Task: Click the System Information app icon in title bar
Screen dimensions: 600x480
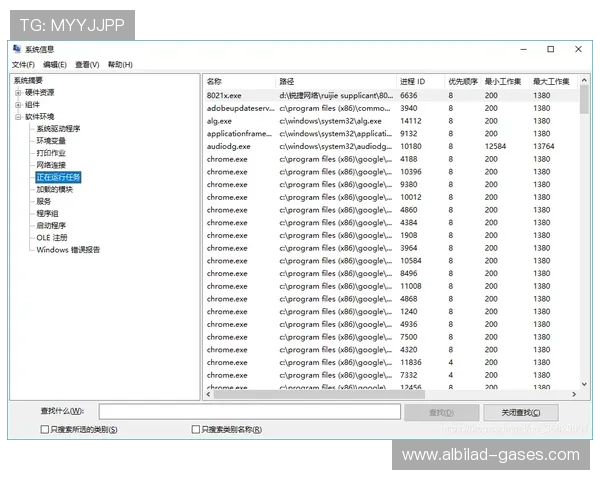Action: [17, 49]
